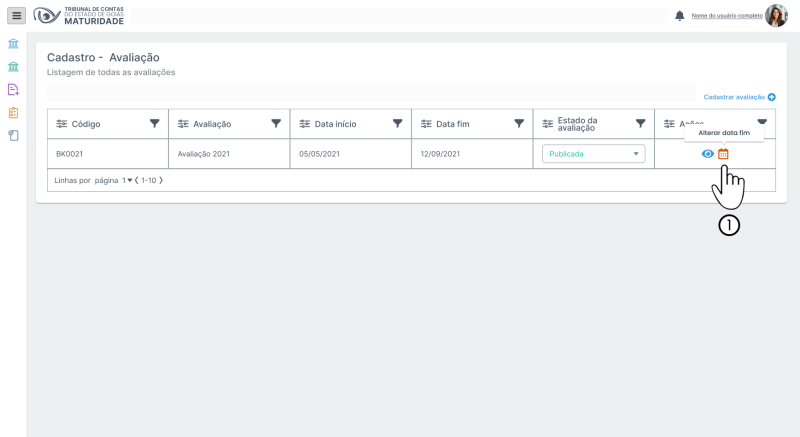Click the user profile avatar photo

point(776,16)
